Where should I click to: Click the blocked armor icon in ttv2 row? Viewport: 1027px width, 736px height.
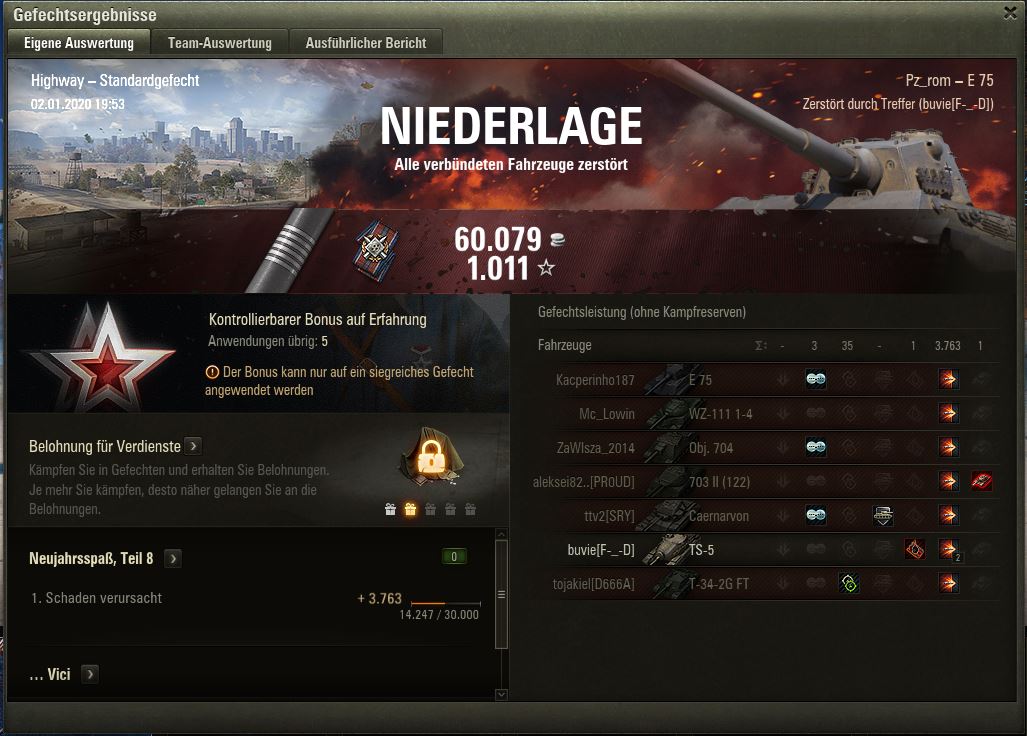(883, 515)
